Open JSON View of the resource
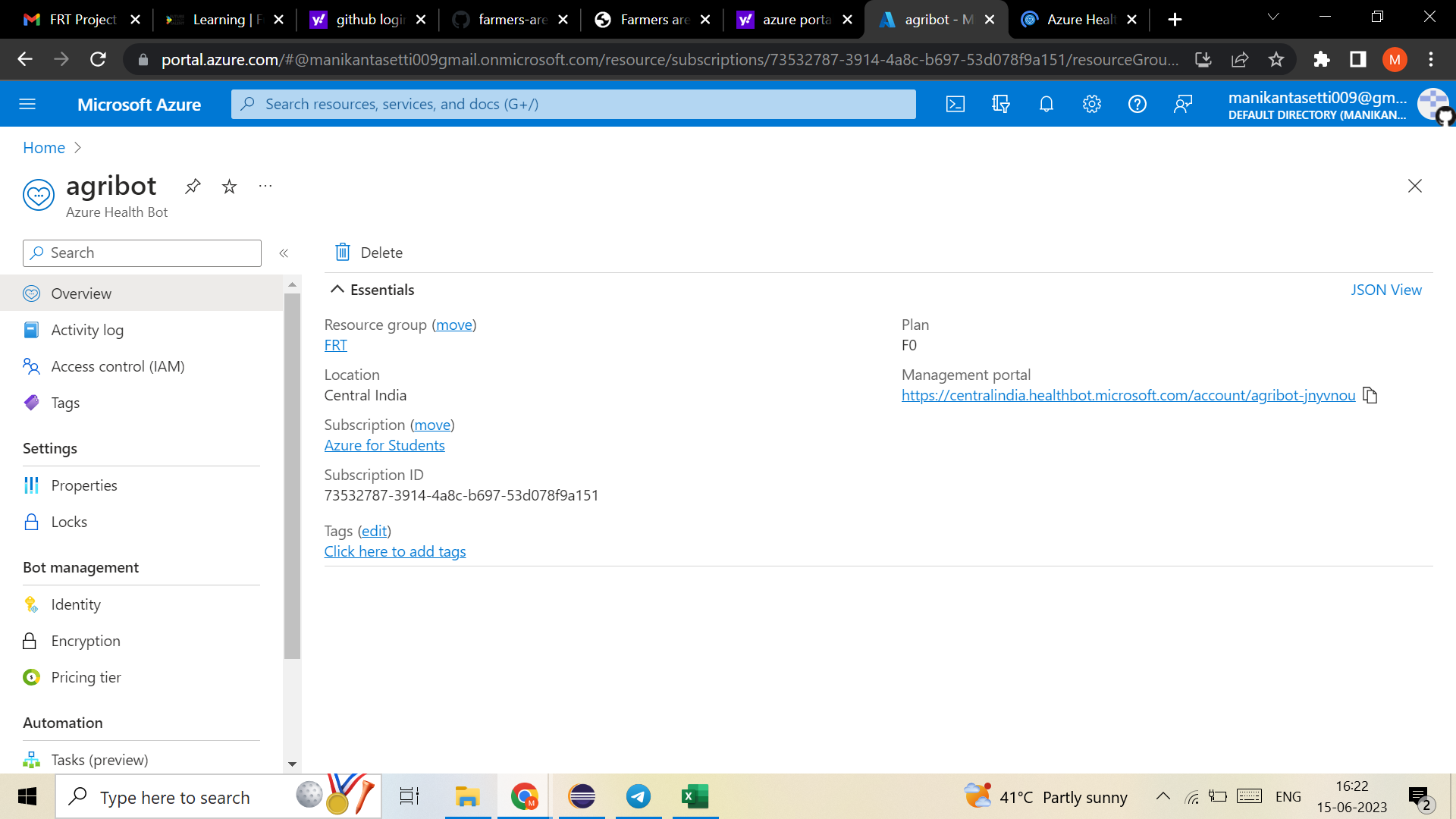1456x819 pixels. pos(1386,290)
